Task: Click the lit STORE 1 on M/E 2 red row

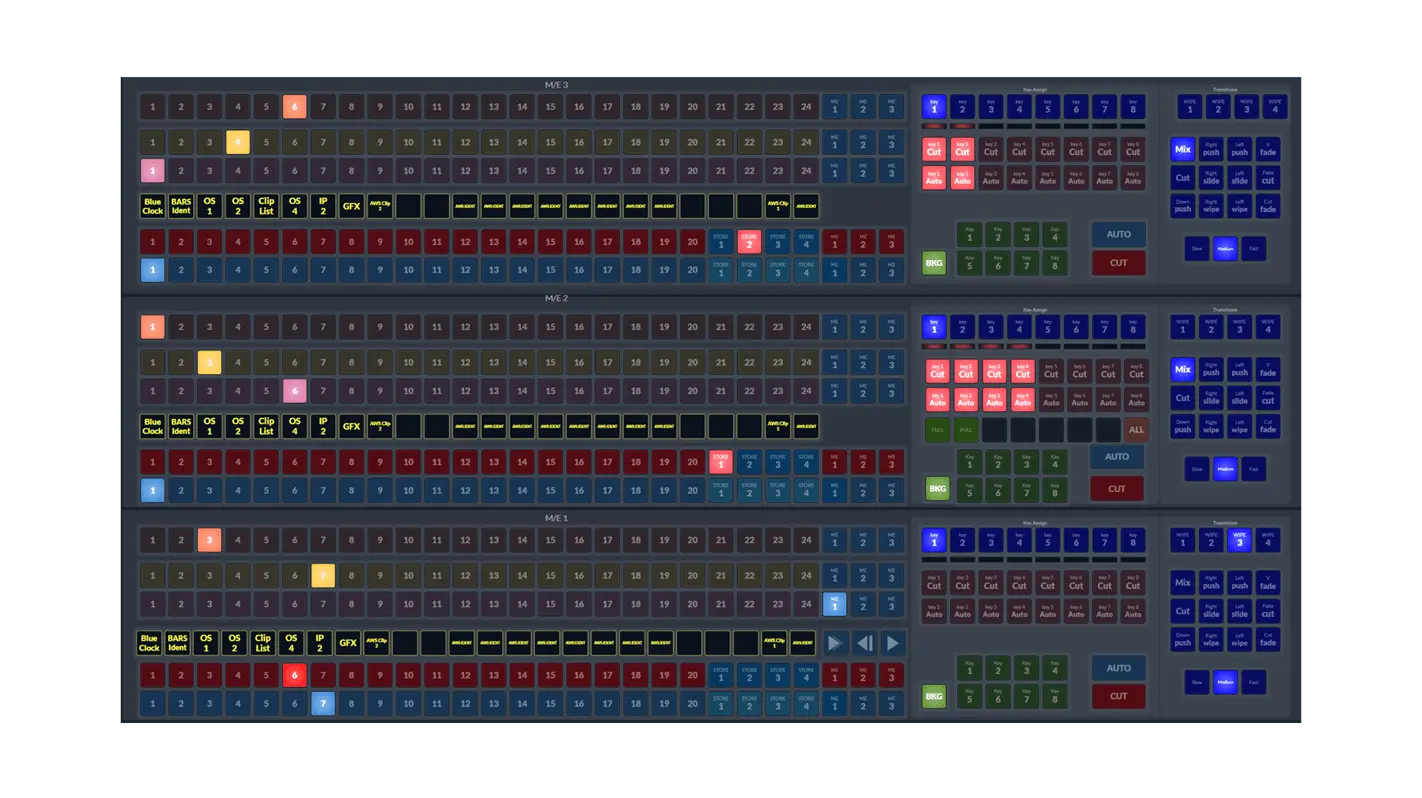Action: click(721, 463)
